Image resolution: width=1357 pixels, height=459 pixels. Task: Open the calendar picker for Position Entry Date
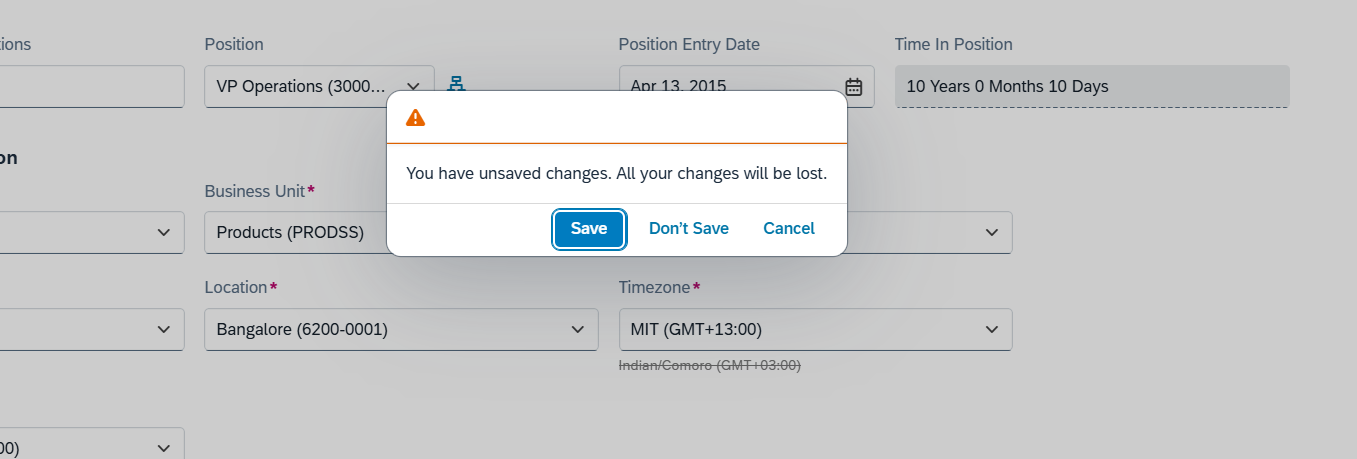pyautogui.click(x=854, y=86)
